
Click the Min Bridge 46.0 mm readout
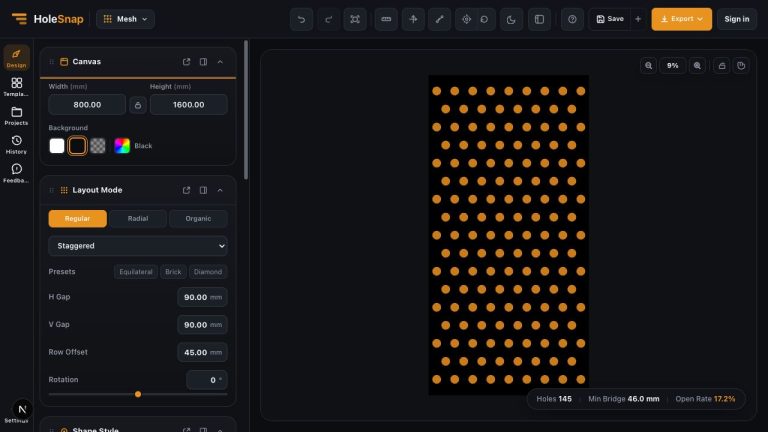tap(624, 399)
